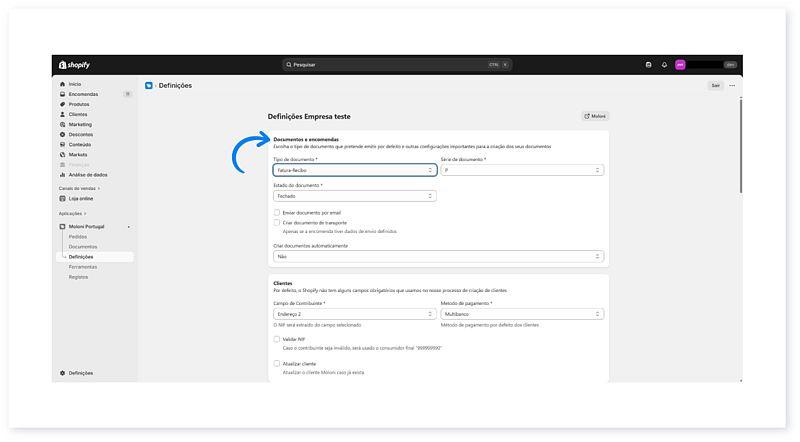Open the Estado do documento dropdown

pos(354,196)
